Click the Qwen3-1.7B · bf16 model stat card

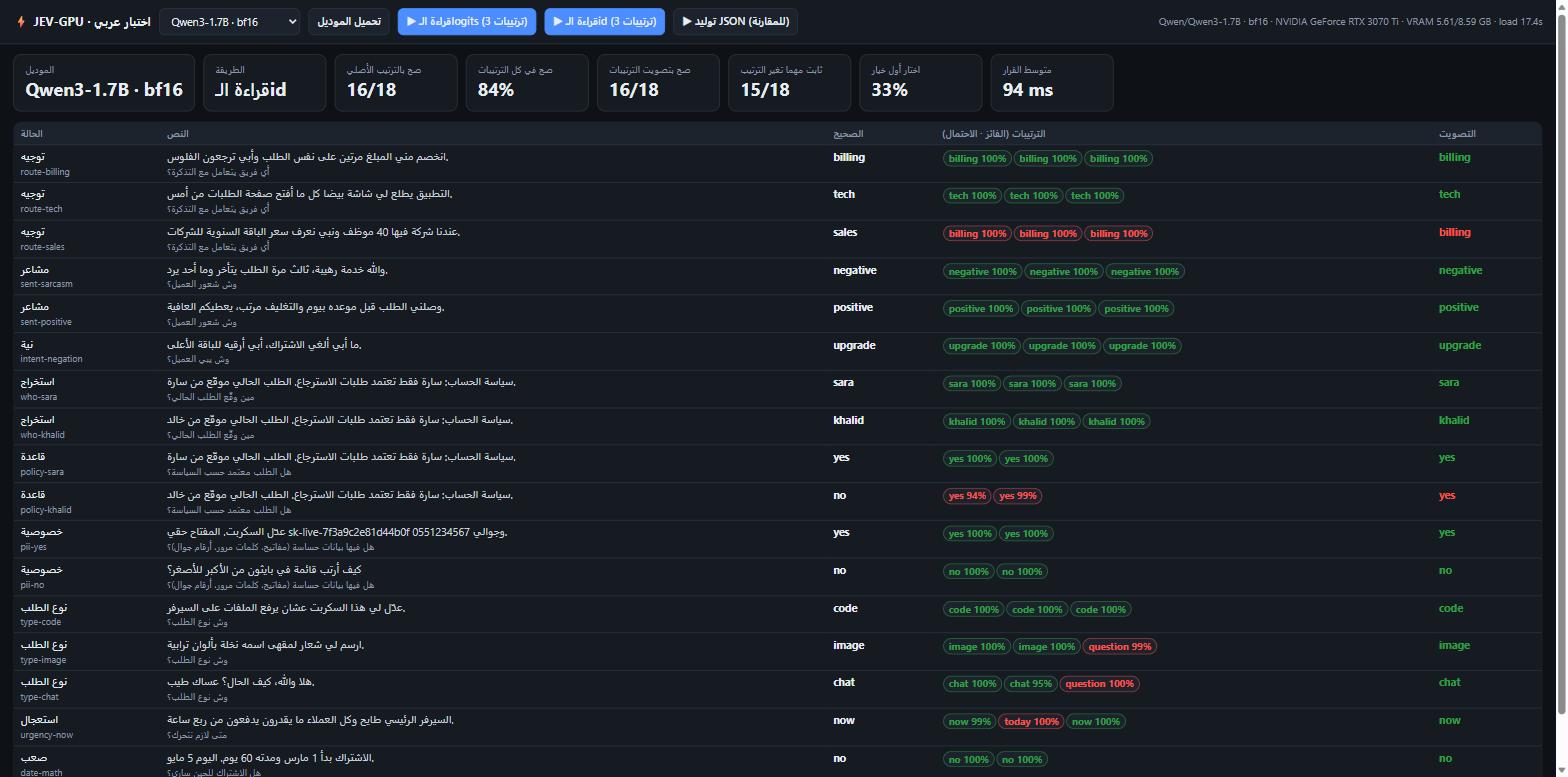[x=104, y=82]
